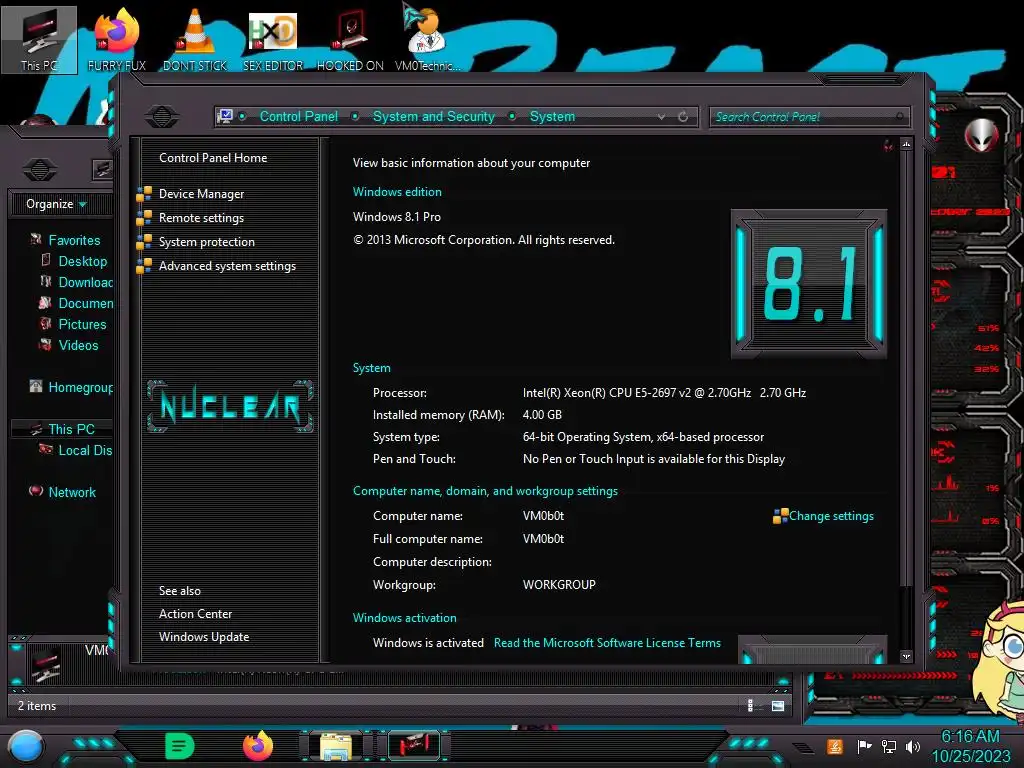The image size is (1024, 768).
Task: Open the HOOKED ON desktop shortcut
Action: 350,39
